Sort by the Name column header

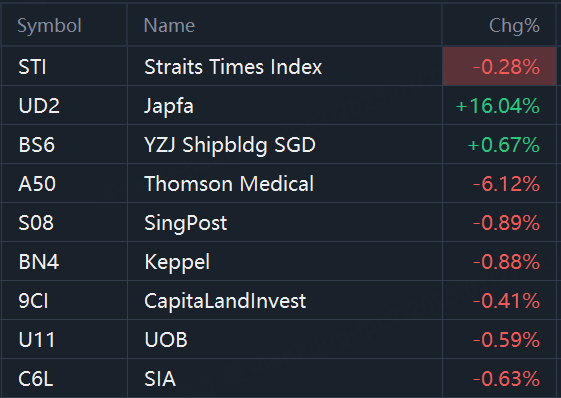[169, 26]
